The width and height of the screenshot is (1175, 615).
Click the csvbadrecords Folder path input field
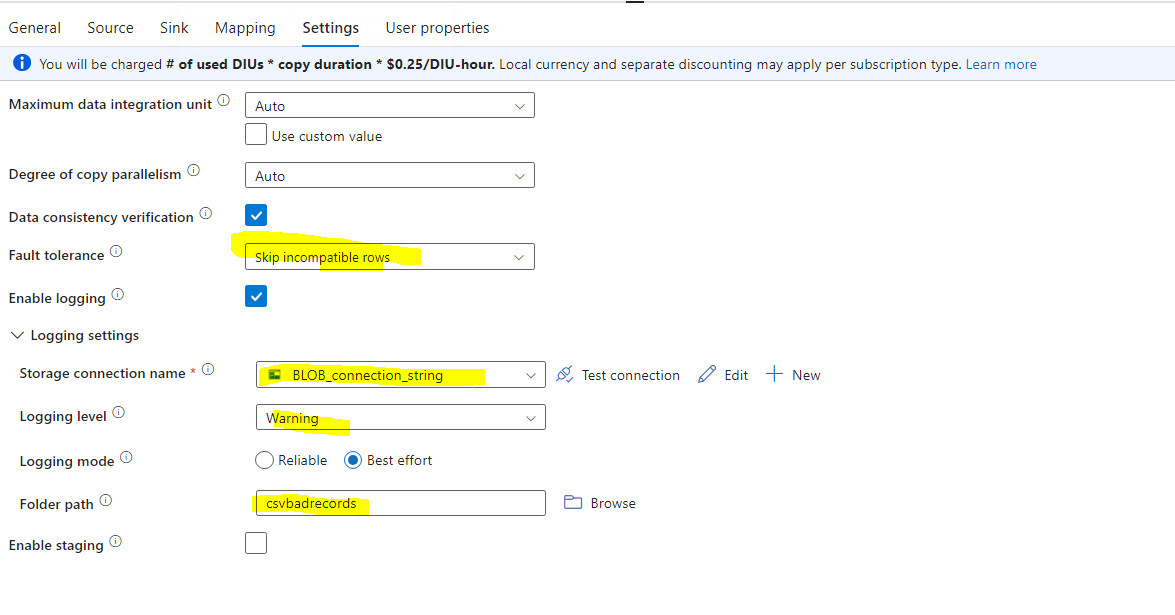pyautogui.click(x=400, y=503)
